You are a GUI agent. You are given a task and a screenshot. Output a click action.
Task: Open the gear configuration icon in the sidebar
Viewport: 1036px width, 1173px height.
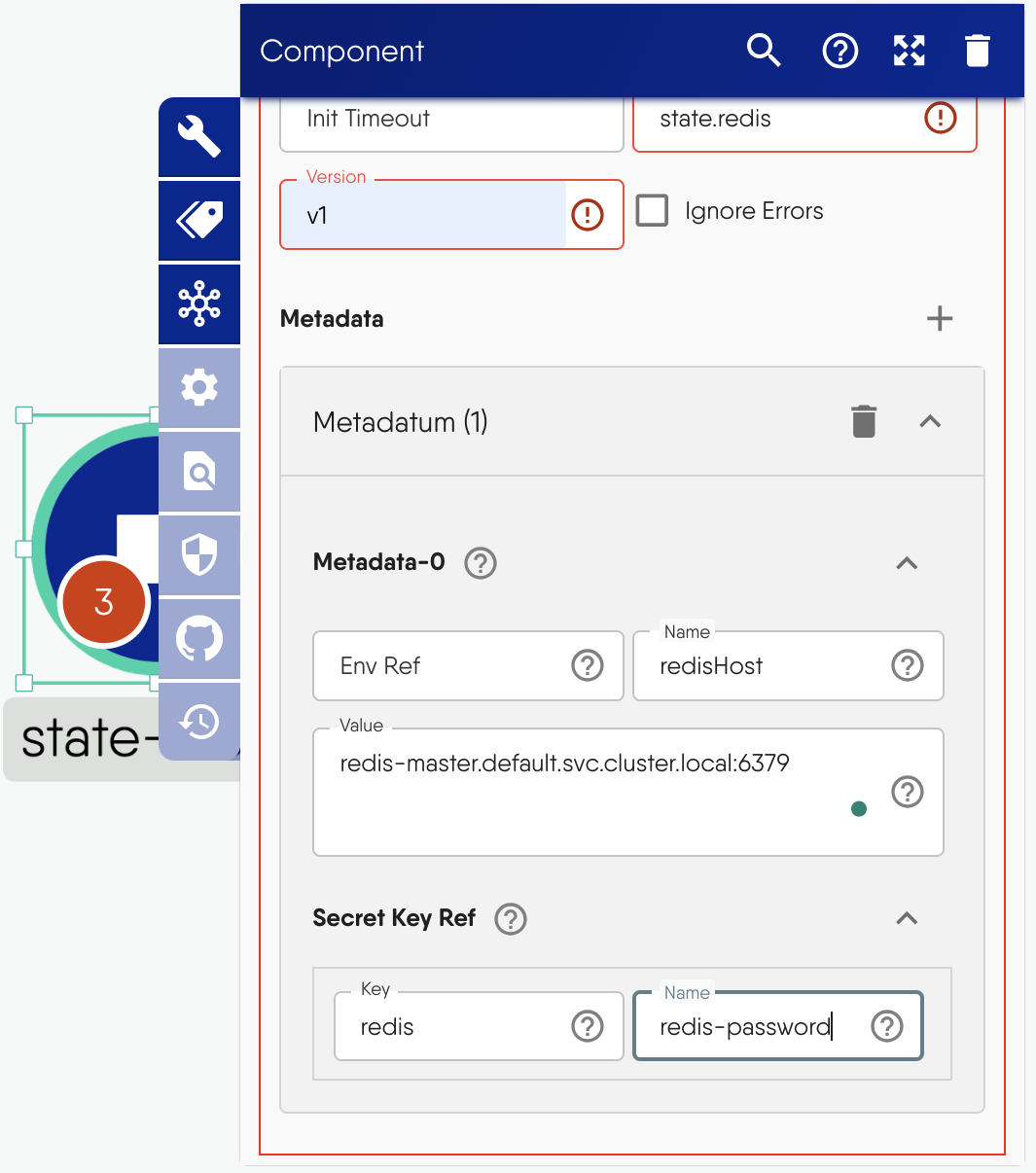coord(199,388)
